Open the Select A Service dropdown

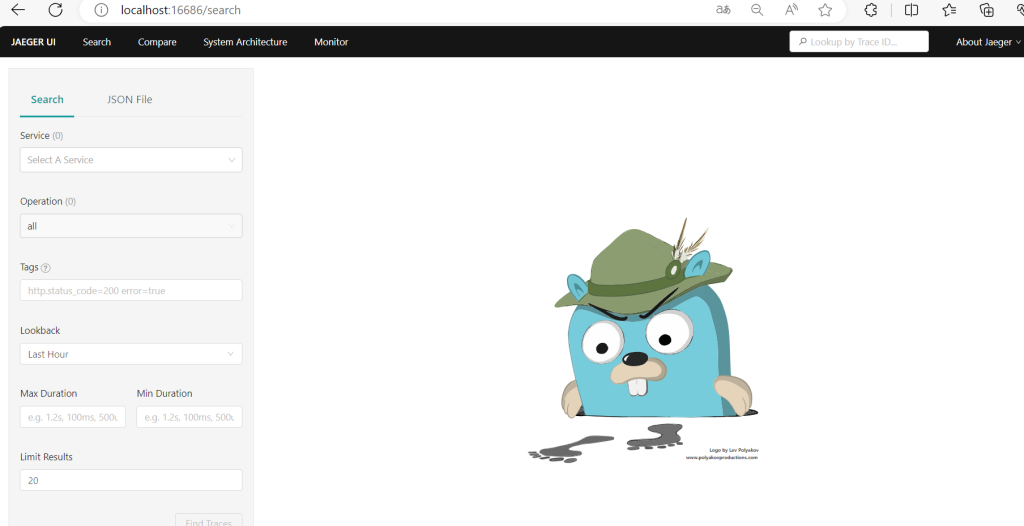tap(131, 160)
